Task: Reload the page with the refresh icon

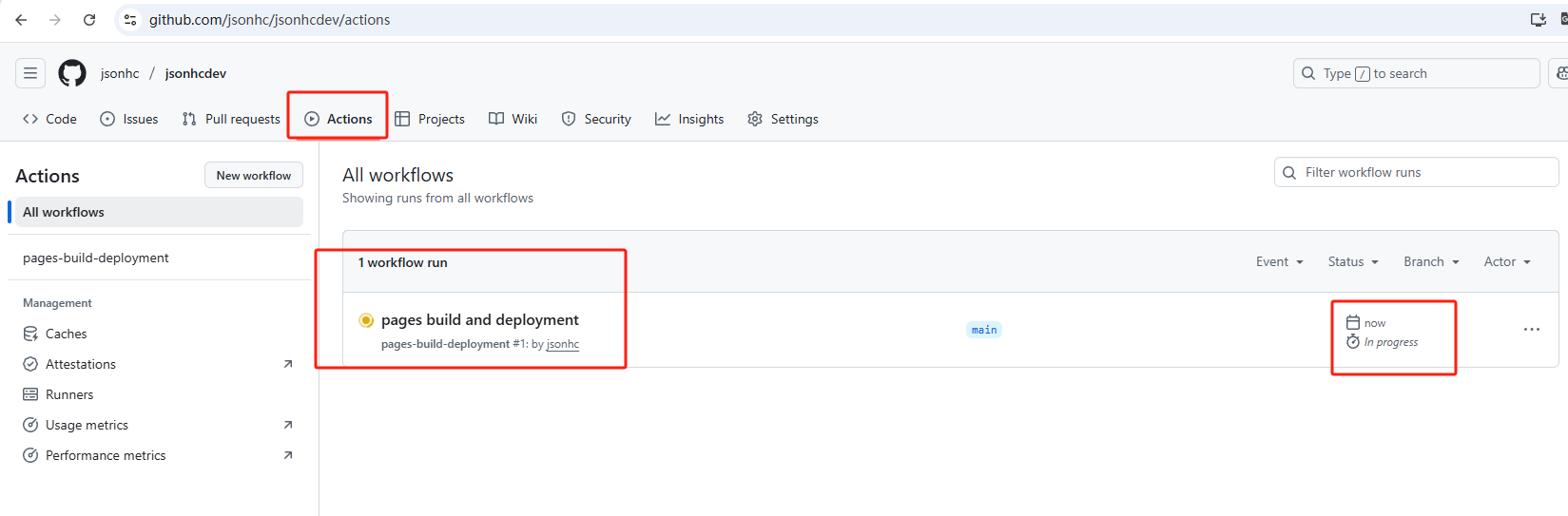Action: (x=89, y=20)
